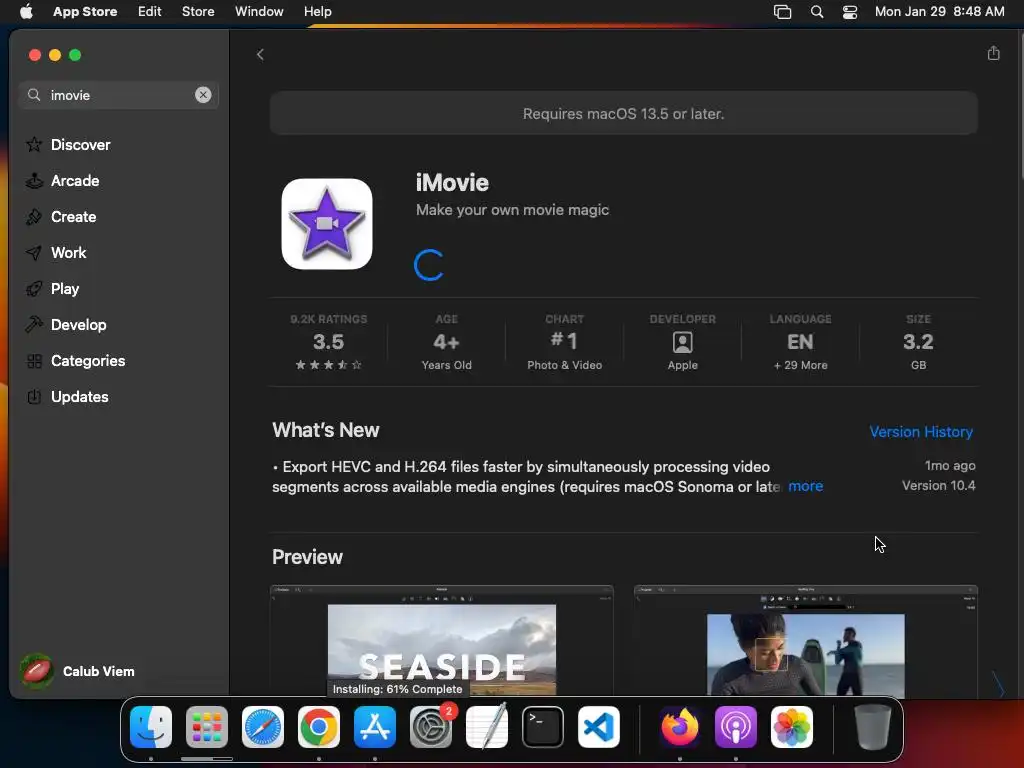Open the Help menu
The height and width of the screenshot is (768, 1024).
[317, 11]
